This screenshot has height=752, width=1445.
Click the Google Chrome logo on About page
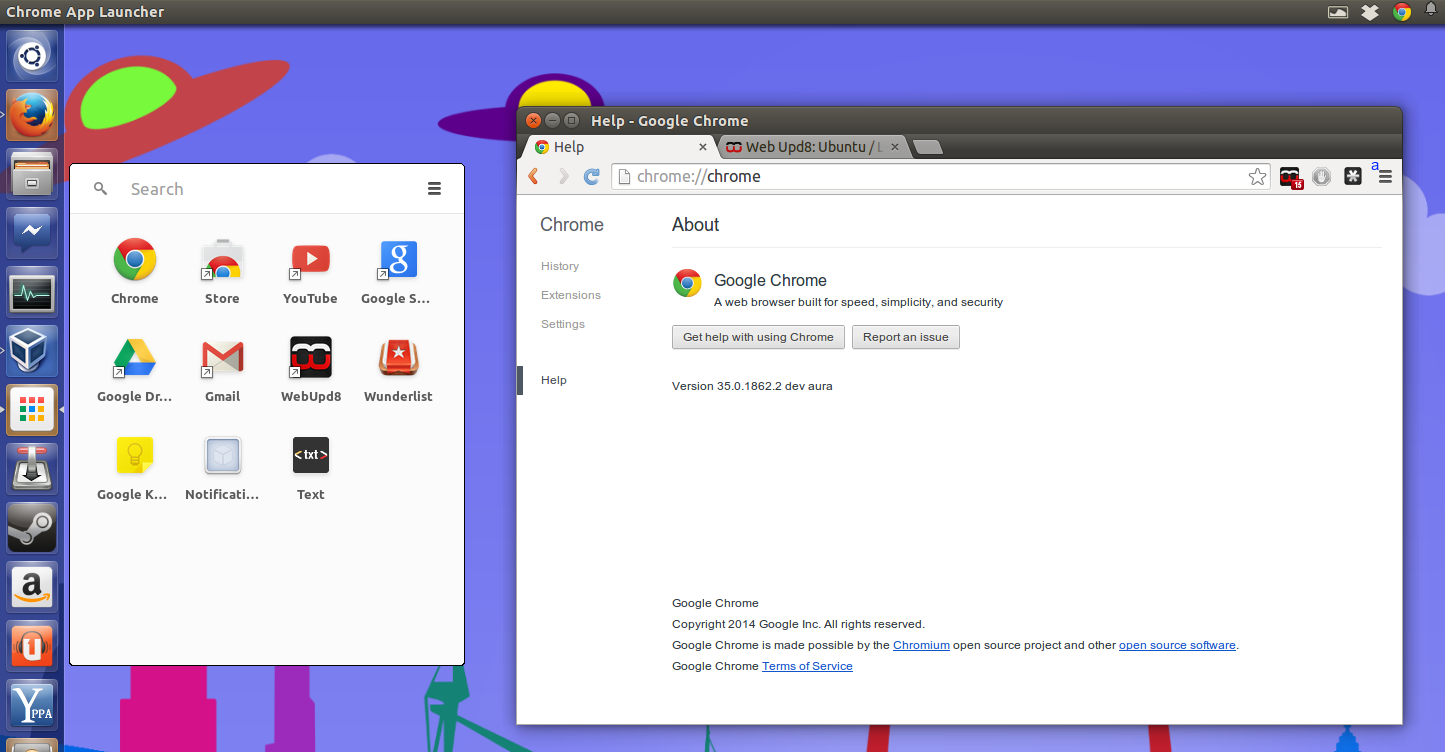point(687,283)
